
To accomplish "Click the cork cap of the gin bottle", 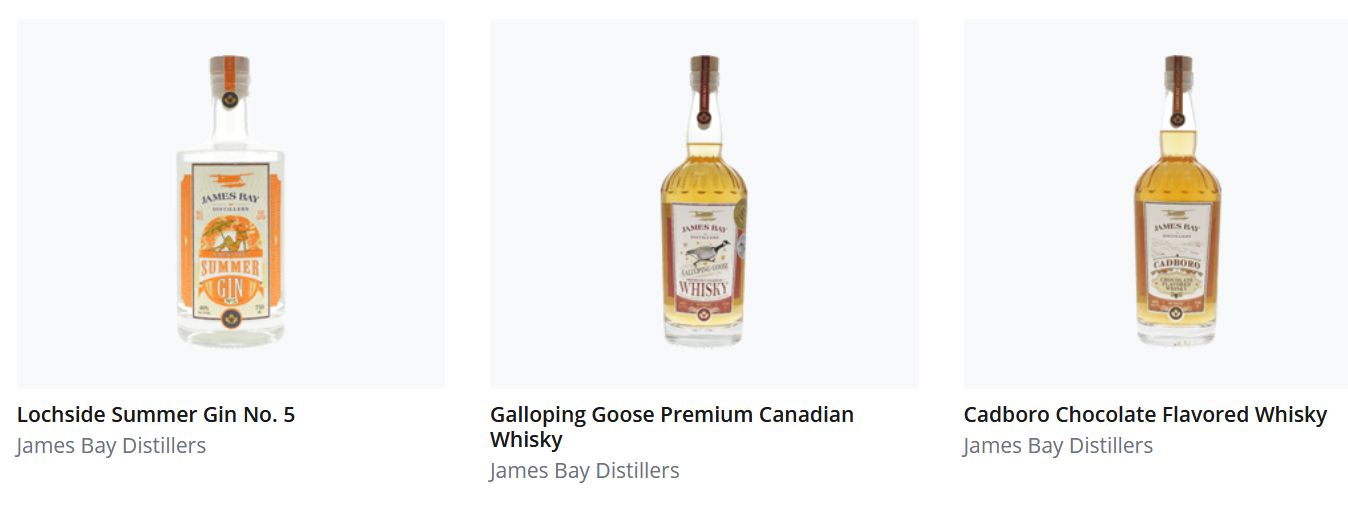I will click(x=229, y=66).
